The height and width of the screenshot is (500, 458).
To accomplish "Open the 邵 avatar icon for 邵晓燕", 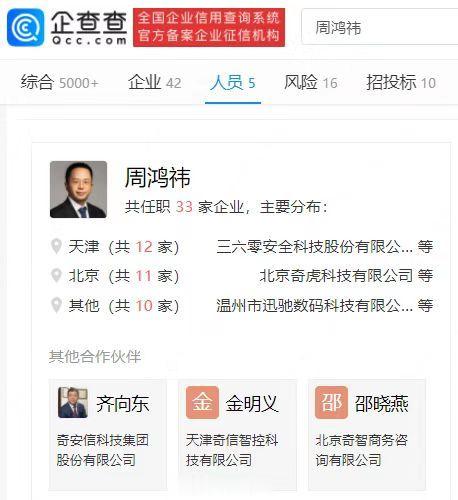I will pos(331,402).
